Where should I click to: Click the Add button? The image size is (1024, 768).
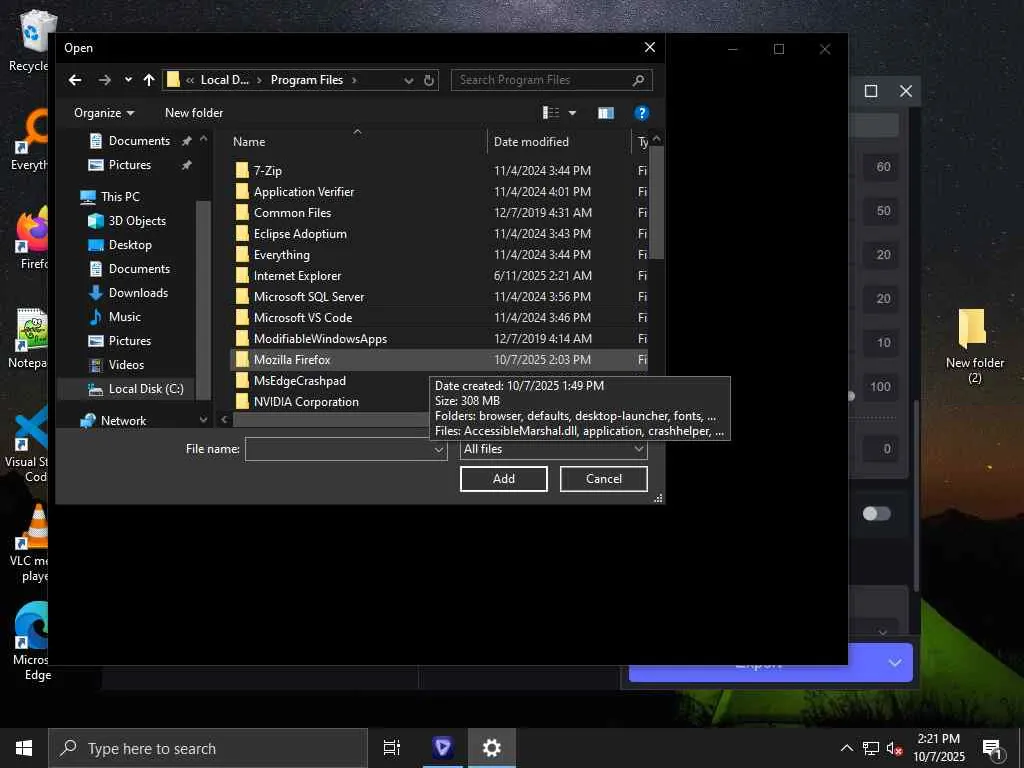point(504,479)
